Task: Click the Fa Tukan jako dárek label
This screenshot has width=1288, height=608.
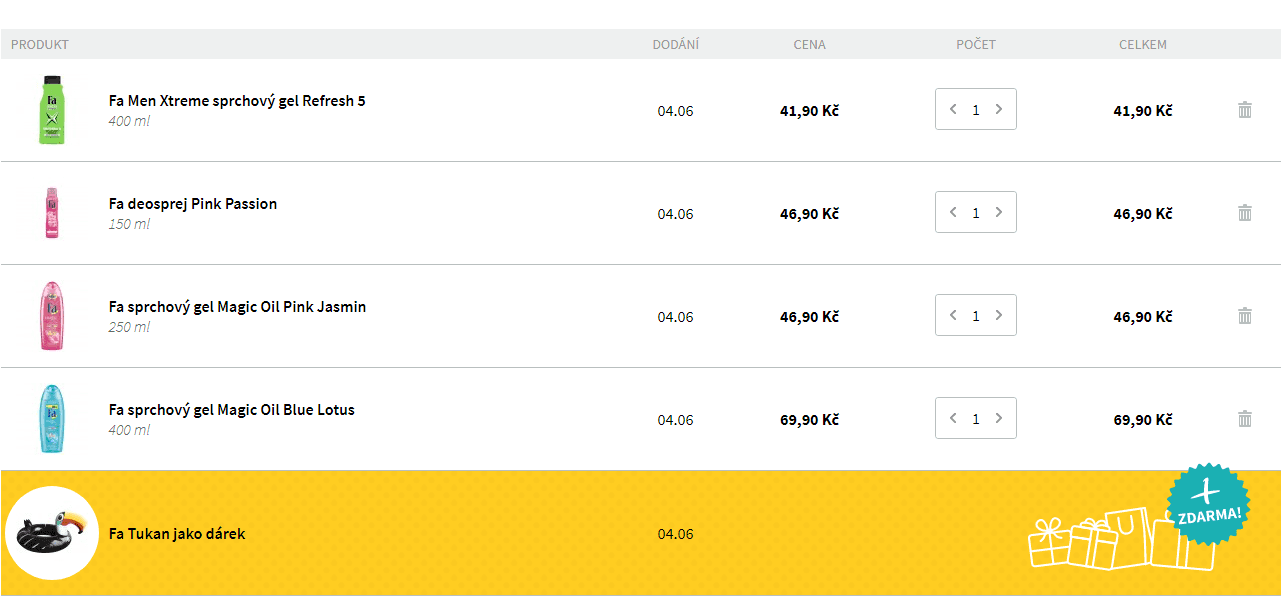Action: pos(177,534)
